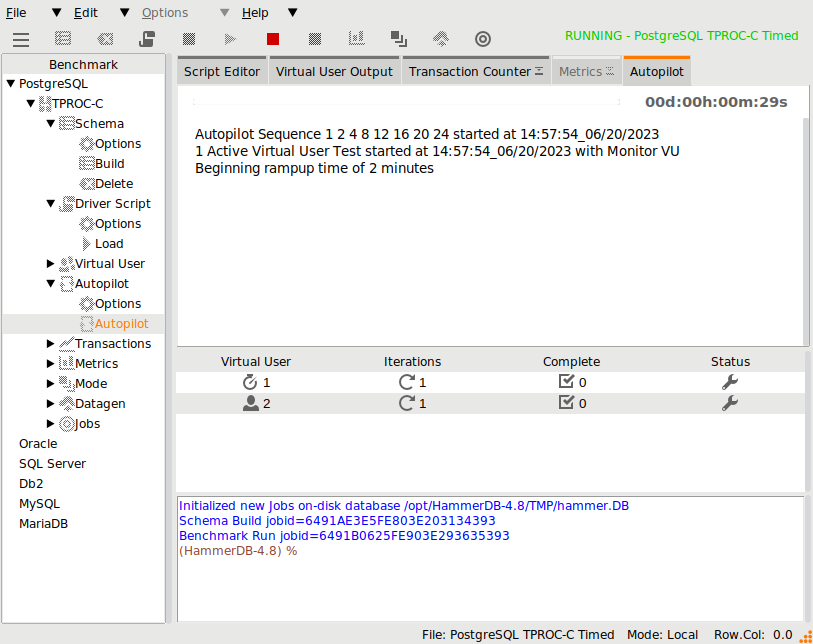Expand the Jobs tree node
The image size is (813, 644).
tap(50, 423)
